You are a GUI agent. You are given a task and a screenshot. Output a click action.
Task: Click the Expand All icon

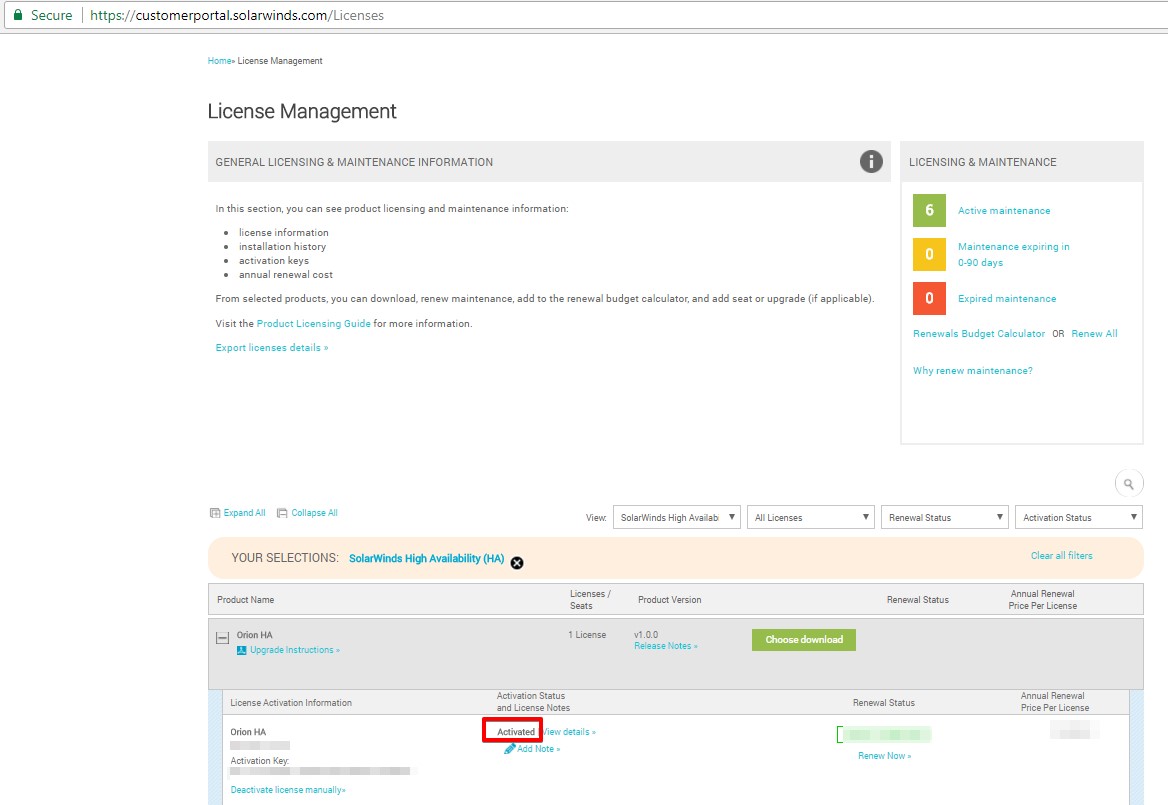[x=215, y=513]
